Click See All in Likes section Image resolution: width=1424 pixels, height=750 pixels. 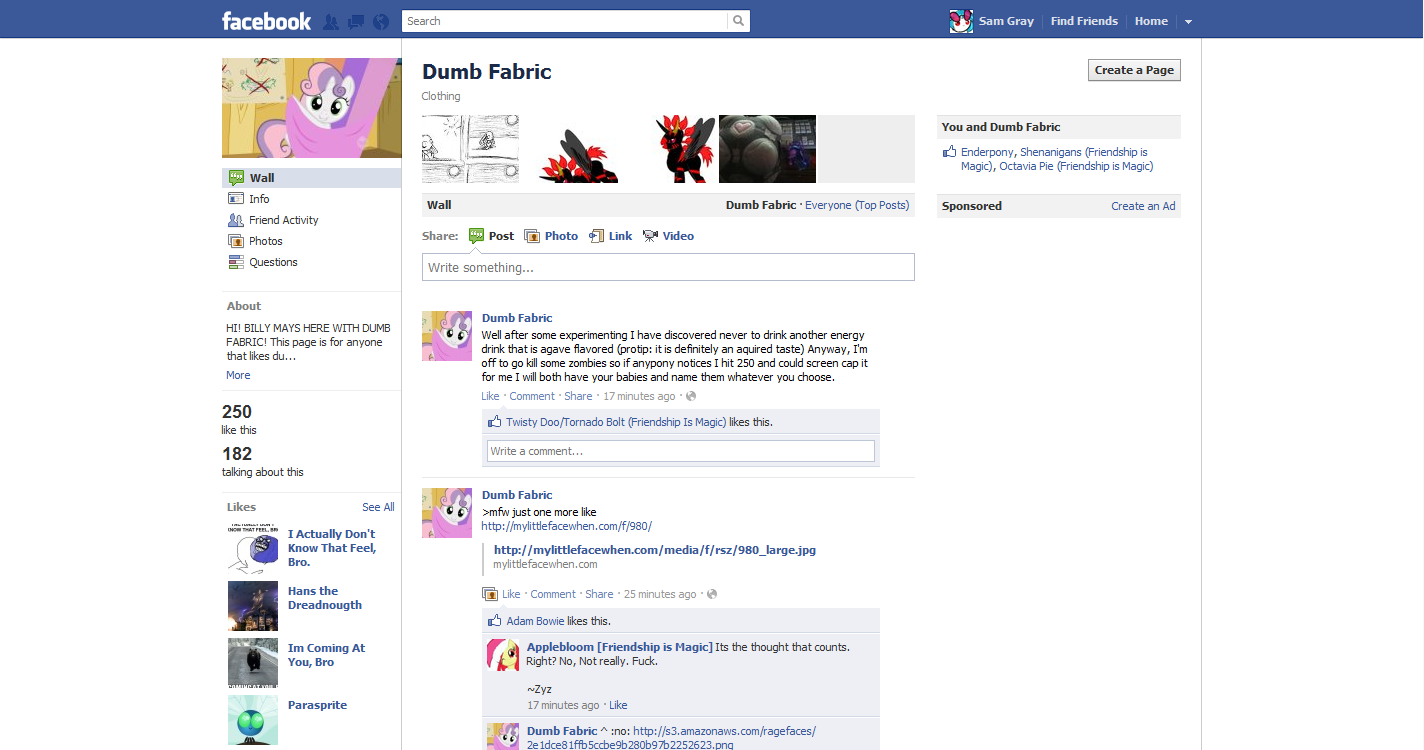point(378,507)
